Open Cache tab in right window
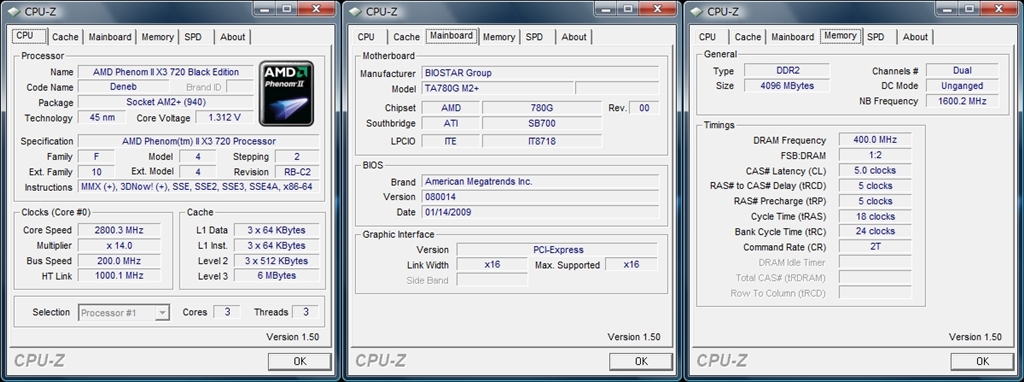This screenshot has width=1024, height=382. [x=748, y=37]
